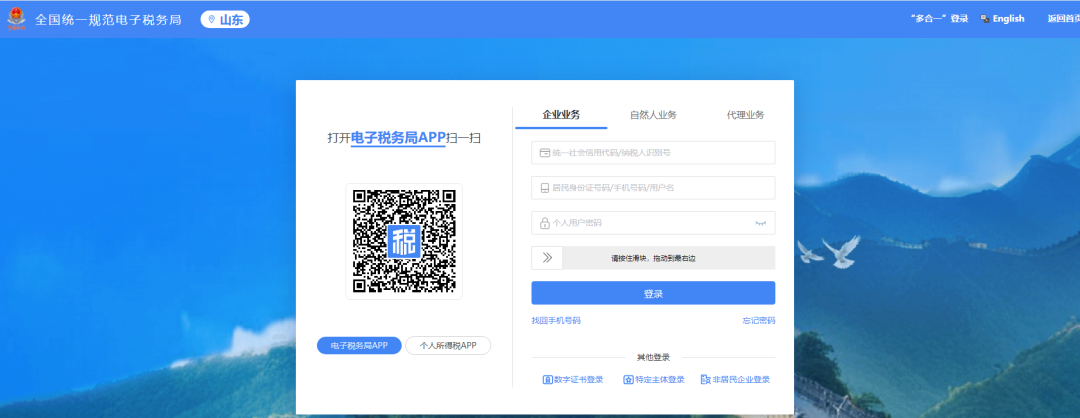Choose 非居民企业登录 login option
The image size is (1080, 418).
coord(735,379)
